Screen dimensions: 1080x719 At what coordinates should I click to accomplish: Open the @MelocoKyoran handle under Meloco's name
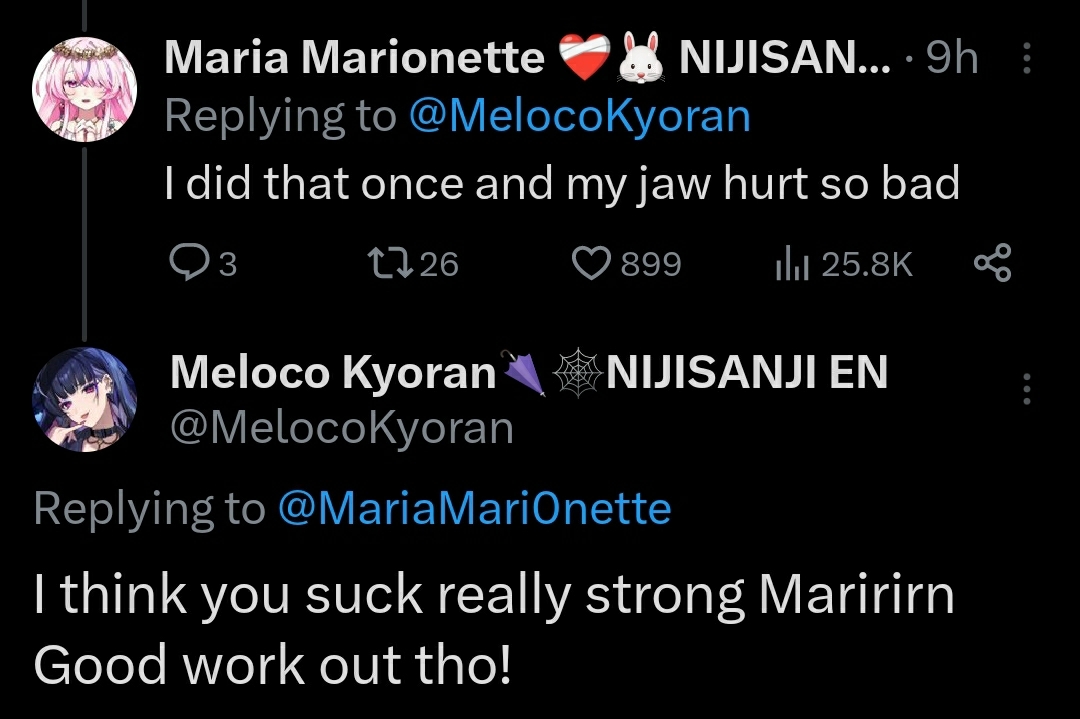(x=342, y=428)
